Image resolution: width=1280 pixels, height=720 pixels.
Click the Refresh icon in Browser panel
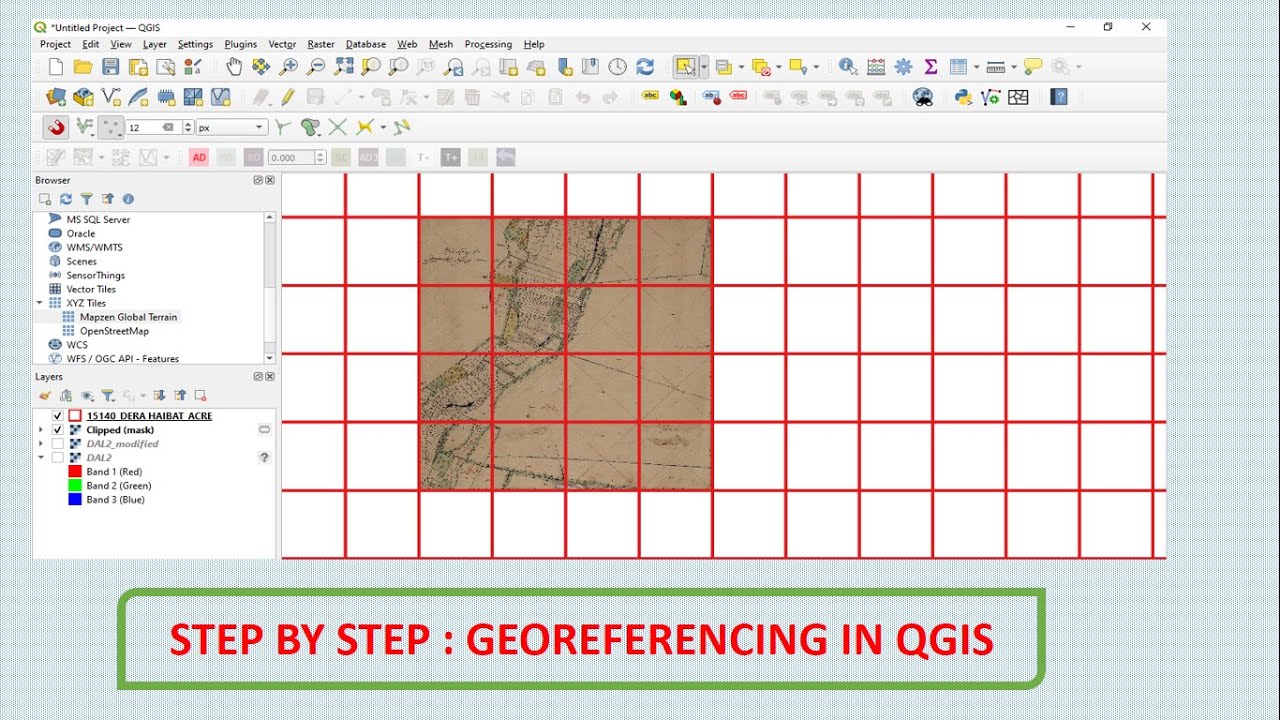tap(66, 199)
